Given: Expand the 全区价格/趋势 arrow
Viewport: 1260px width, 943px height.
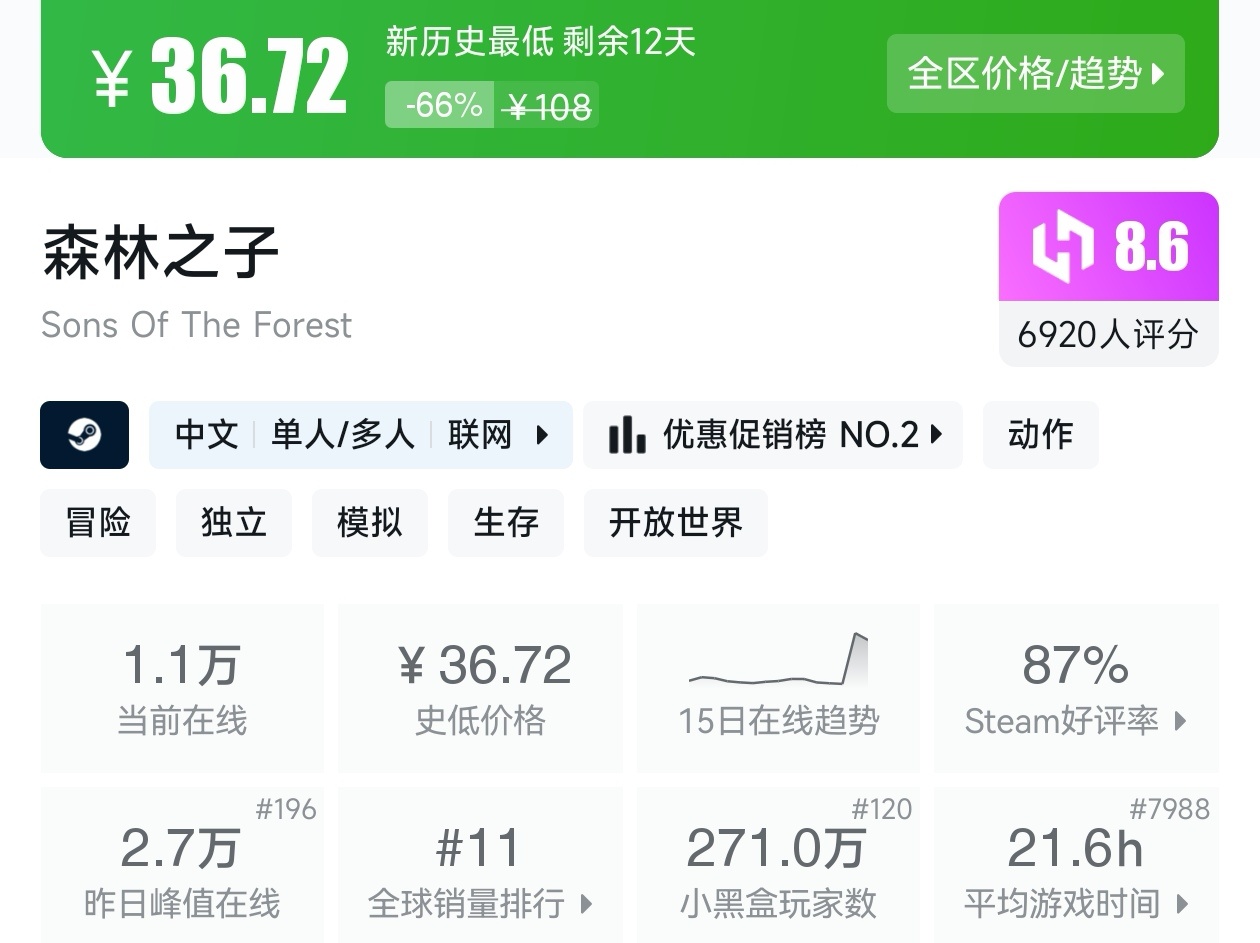Looking at the screenshot, I should click(1159, 74).
